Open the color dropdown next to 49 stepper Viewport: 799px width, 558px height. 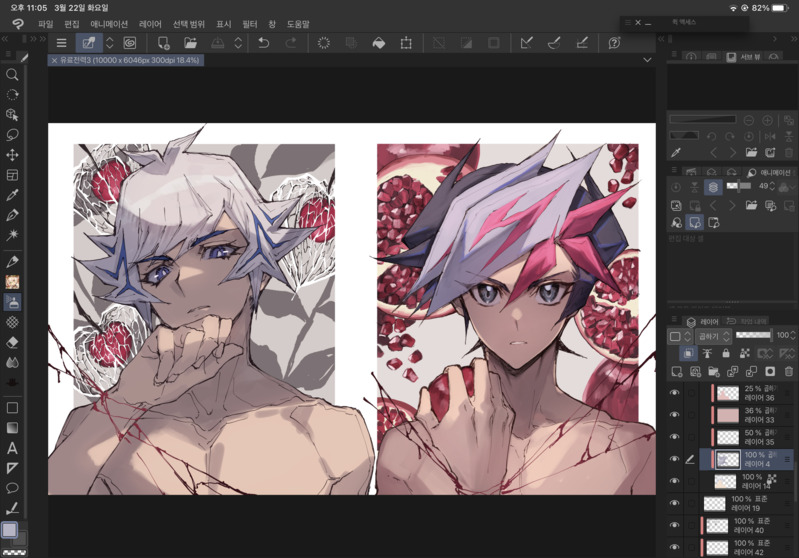(x=786, y=187)
